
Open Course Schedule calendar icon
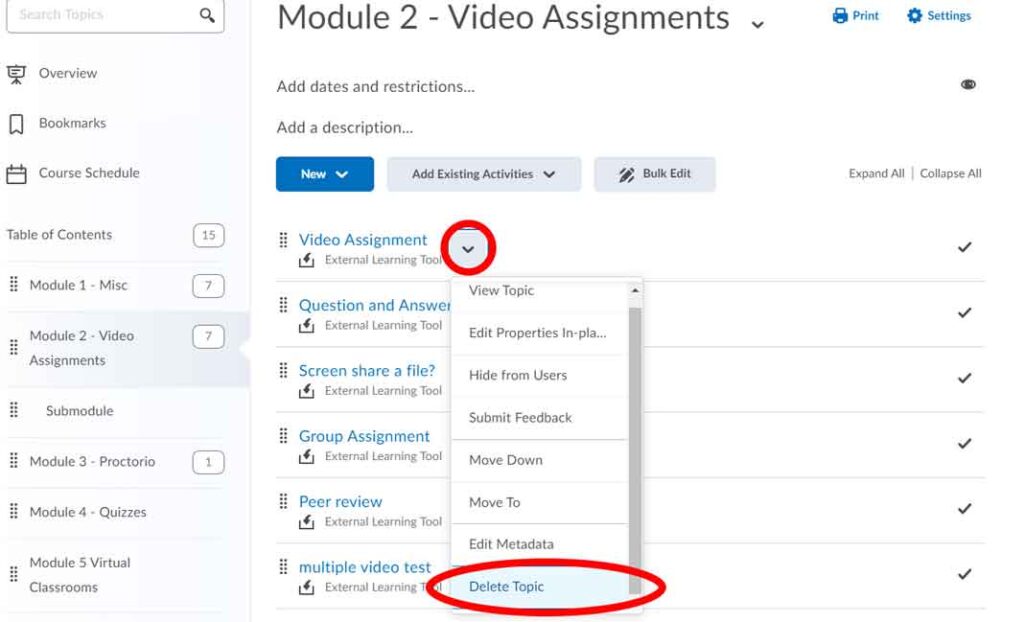tap(17, 173)
